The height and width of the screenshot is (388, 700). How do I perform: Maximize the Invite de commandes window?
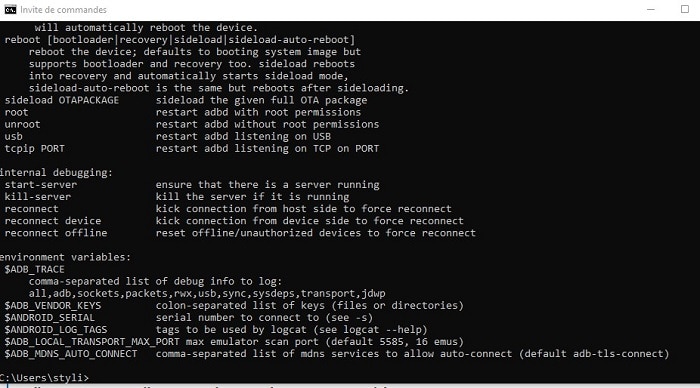coord(684,9)
